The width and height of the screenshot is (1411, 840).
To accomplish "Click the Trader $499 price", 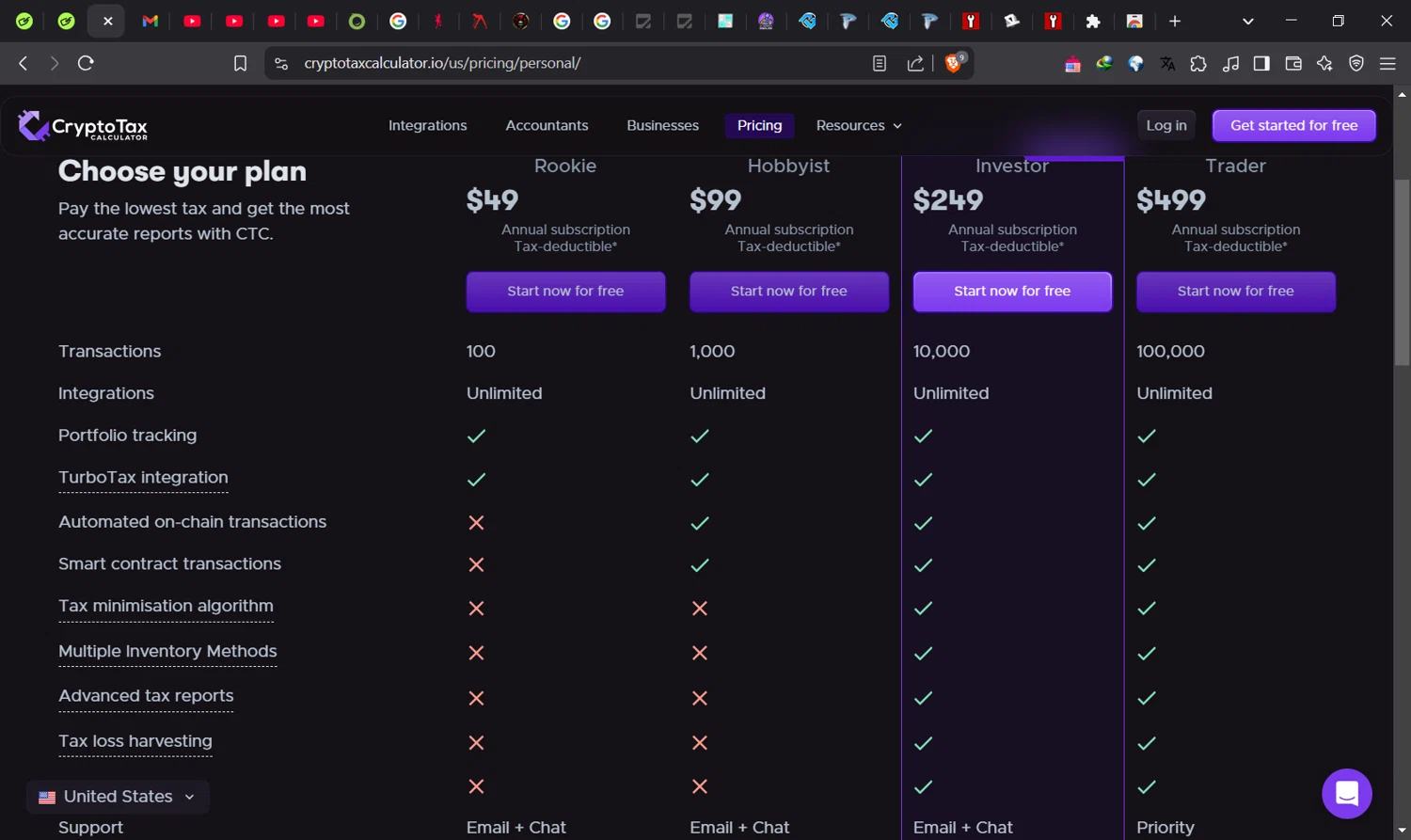I will [x=1171, y=200].
